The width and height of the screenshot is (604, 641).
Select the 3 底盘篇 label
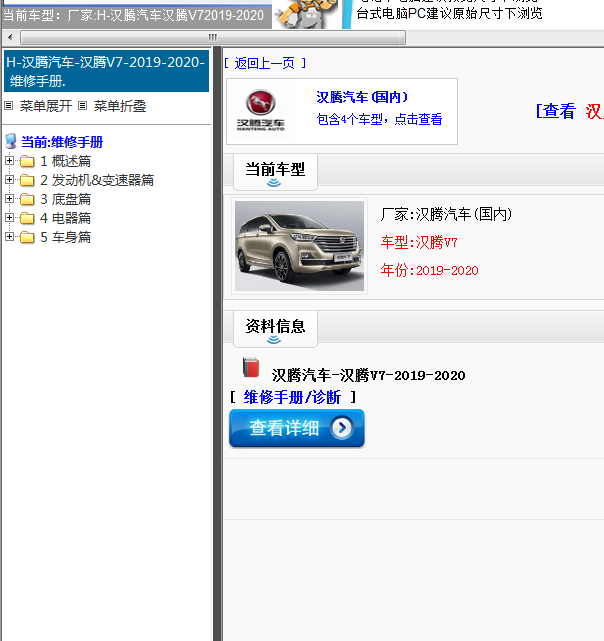(65, 199)
